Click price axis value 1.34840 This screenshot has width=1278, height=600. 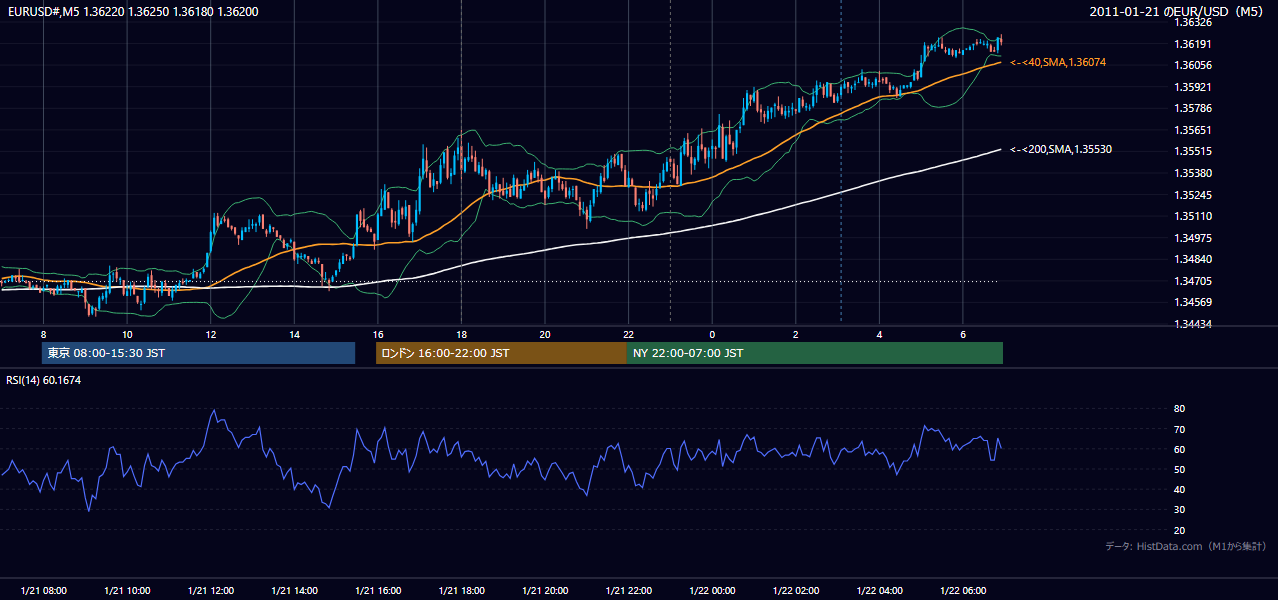pyautogui.click(x=1192, y=260)
